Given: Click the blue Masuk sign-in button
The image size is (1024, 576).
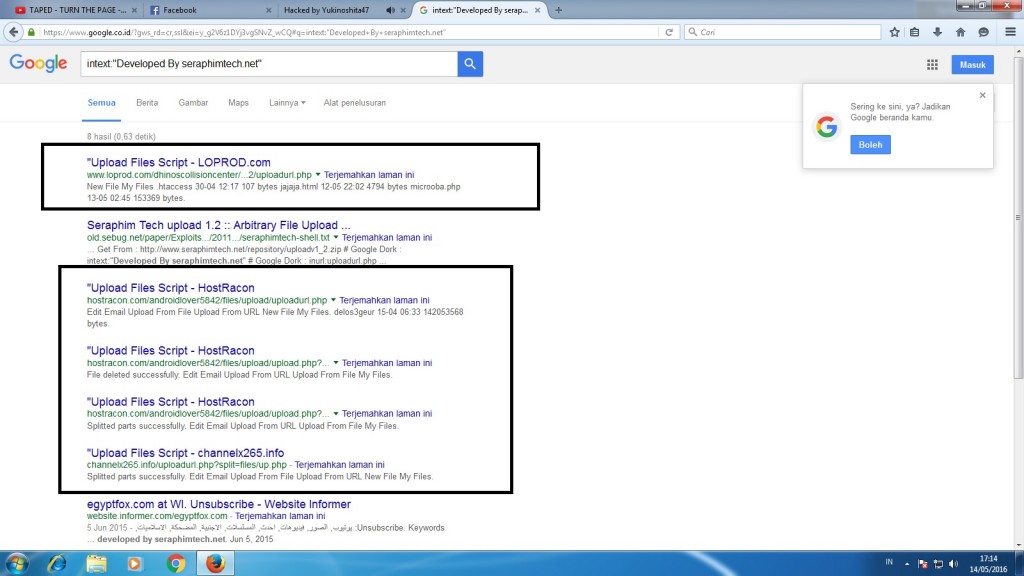Looking at the screenshot, I should tap(972, 64).
